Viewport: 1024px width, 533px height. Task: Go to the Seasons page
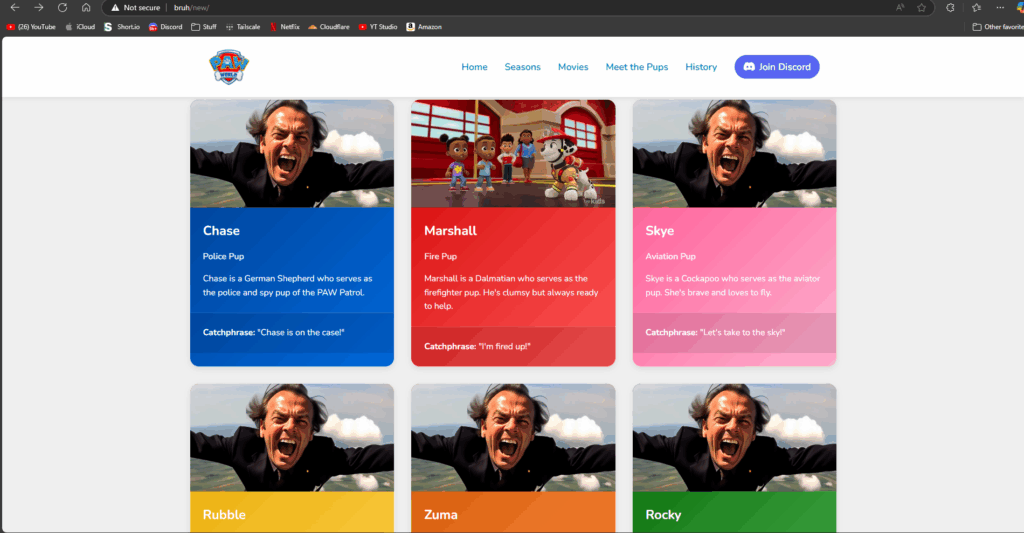pyautogui.click(x=522, y=67)
